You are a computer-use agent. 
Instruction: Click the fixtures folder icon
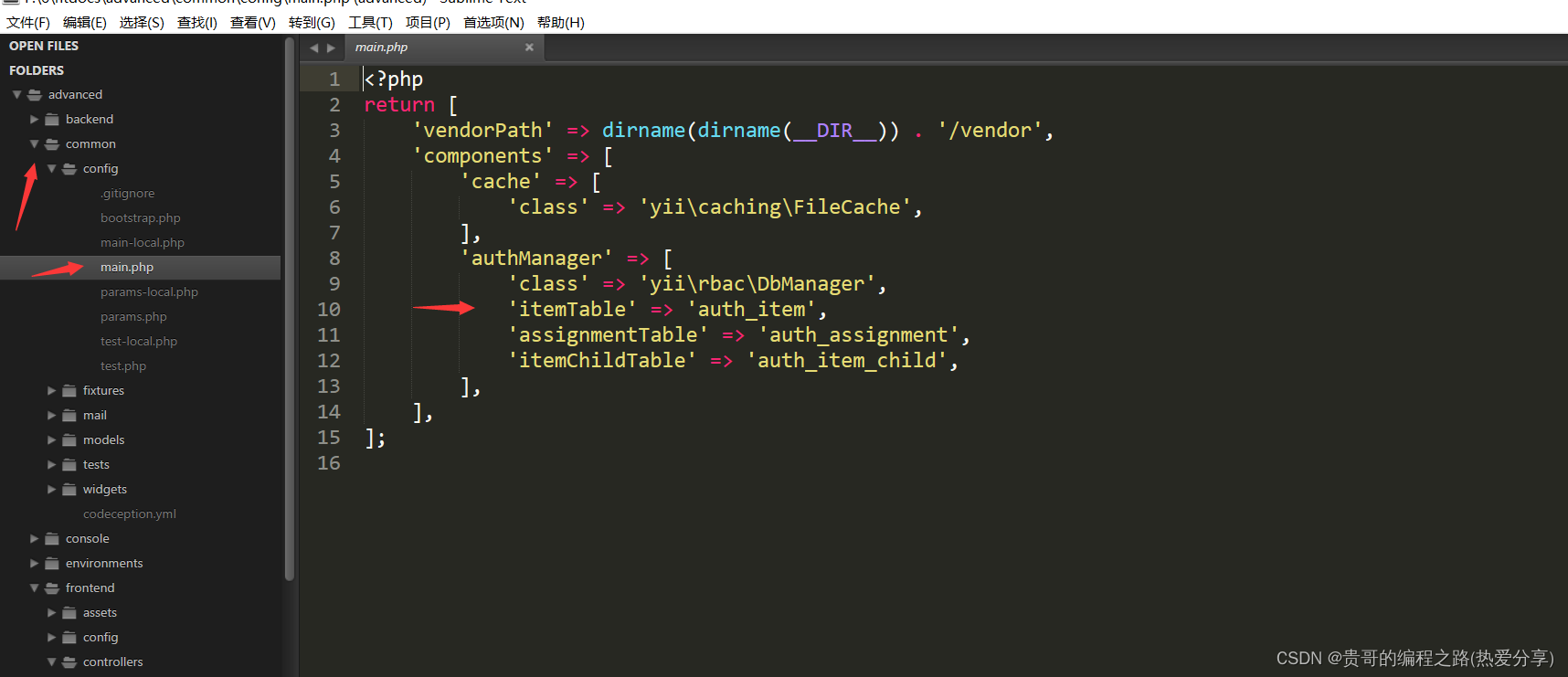(x=69, y=391)
